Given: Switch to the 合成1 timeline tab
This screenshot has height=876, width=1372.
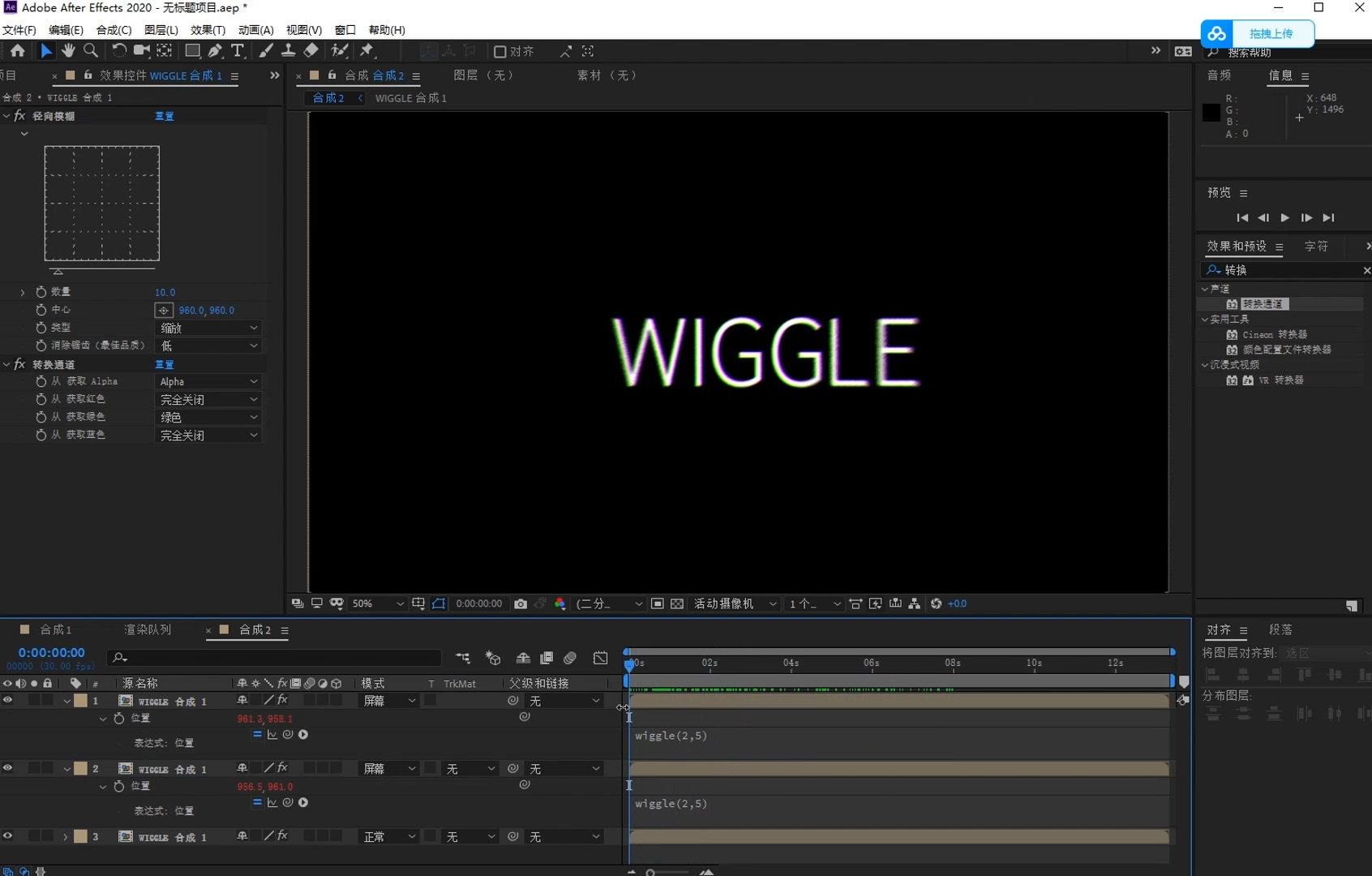Looking at the screenshot, I should pos(55,629).
